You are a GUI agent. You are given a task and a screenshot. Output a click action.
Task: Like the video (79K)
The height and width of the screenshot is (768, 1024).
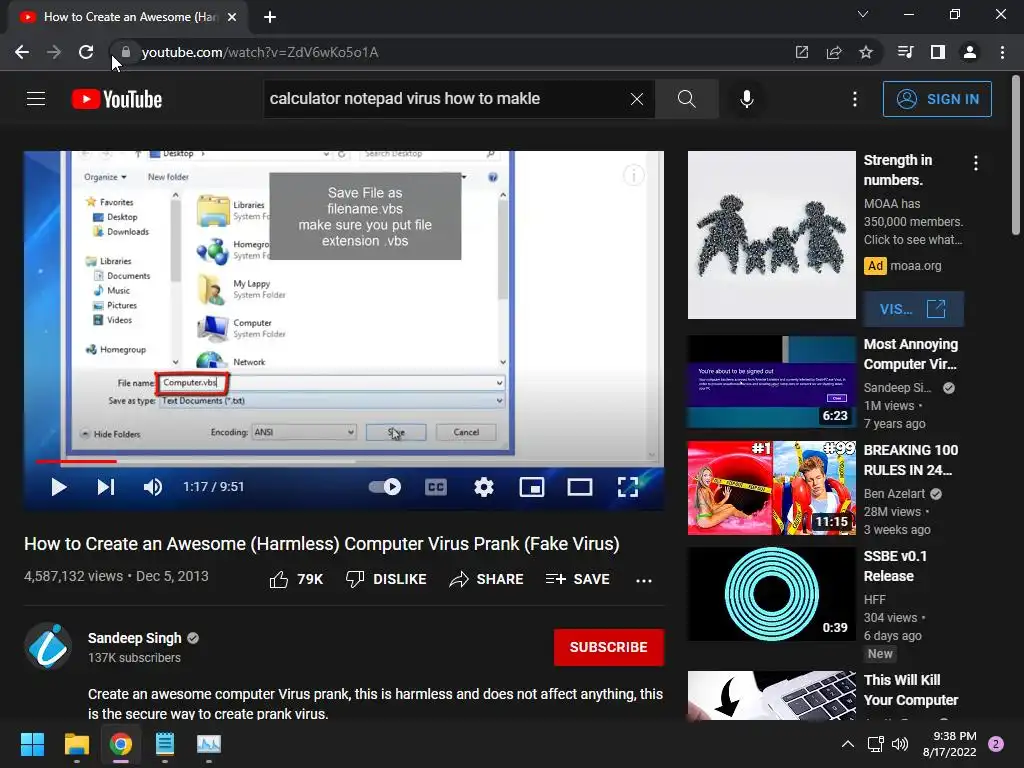click(296, 579)
